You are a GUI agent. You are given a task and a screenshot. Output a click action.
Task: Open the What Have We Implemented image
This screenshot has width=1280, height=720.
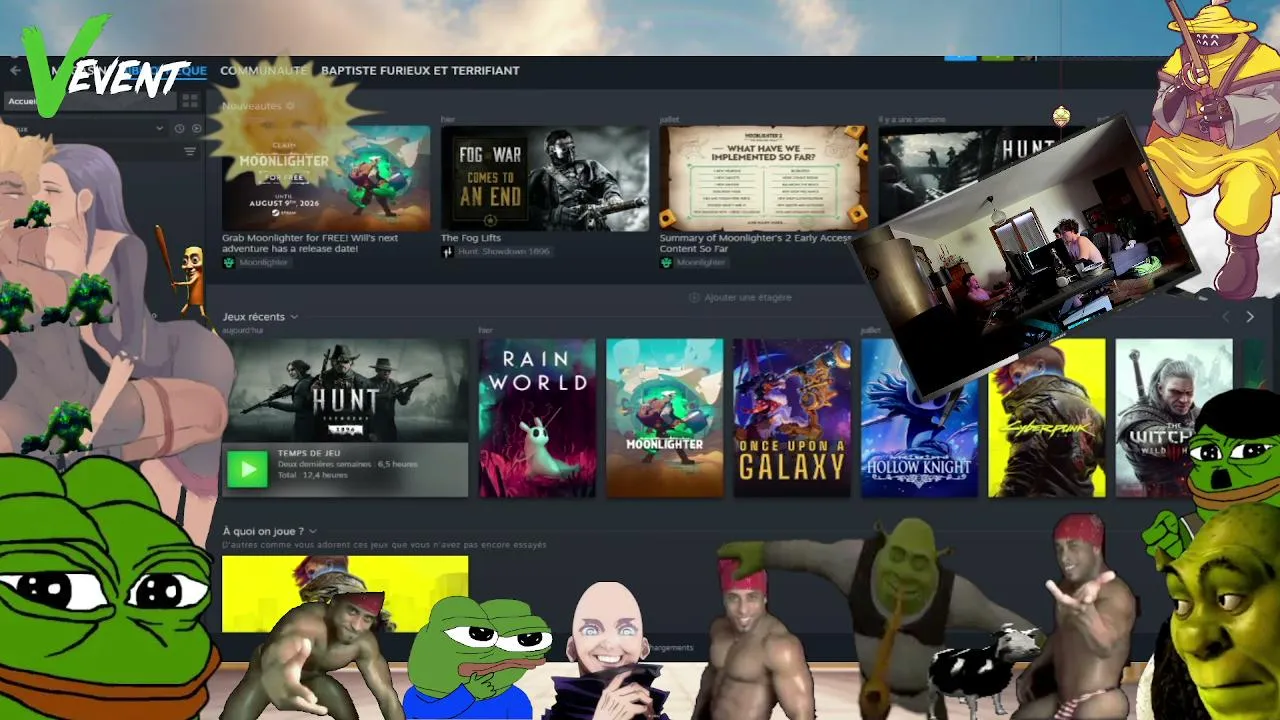[763, 178]
